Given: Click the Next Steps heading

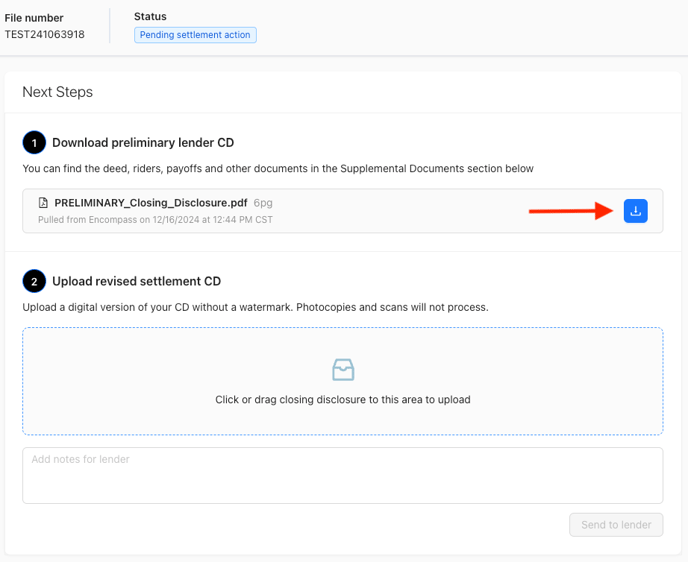Looking at the screenshot, I should point(57,92).
